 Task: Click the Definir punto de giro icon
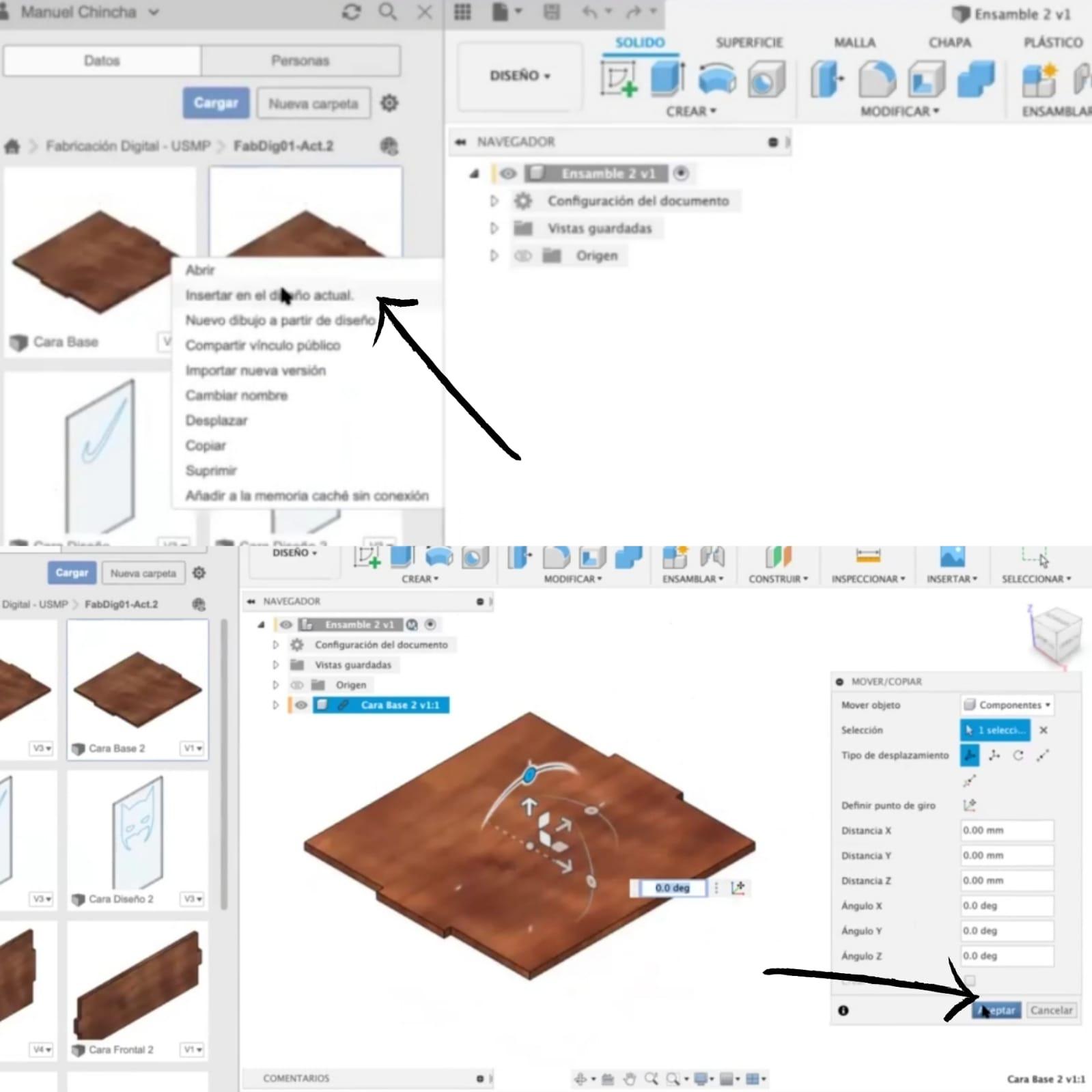pyautogui.click(x=970, y=805)
